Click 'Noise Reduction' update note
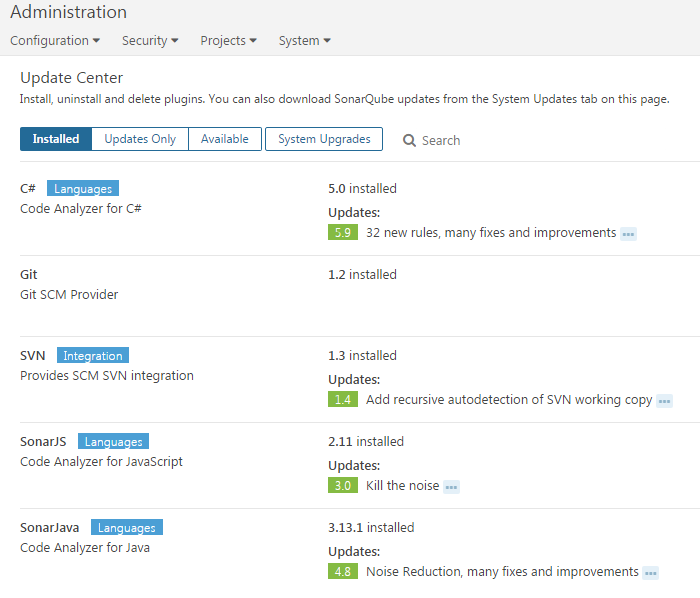 point(502,572)
